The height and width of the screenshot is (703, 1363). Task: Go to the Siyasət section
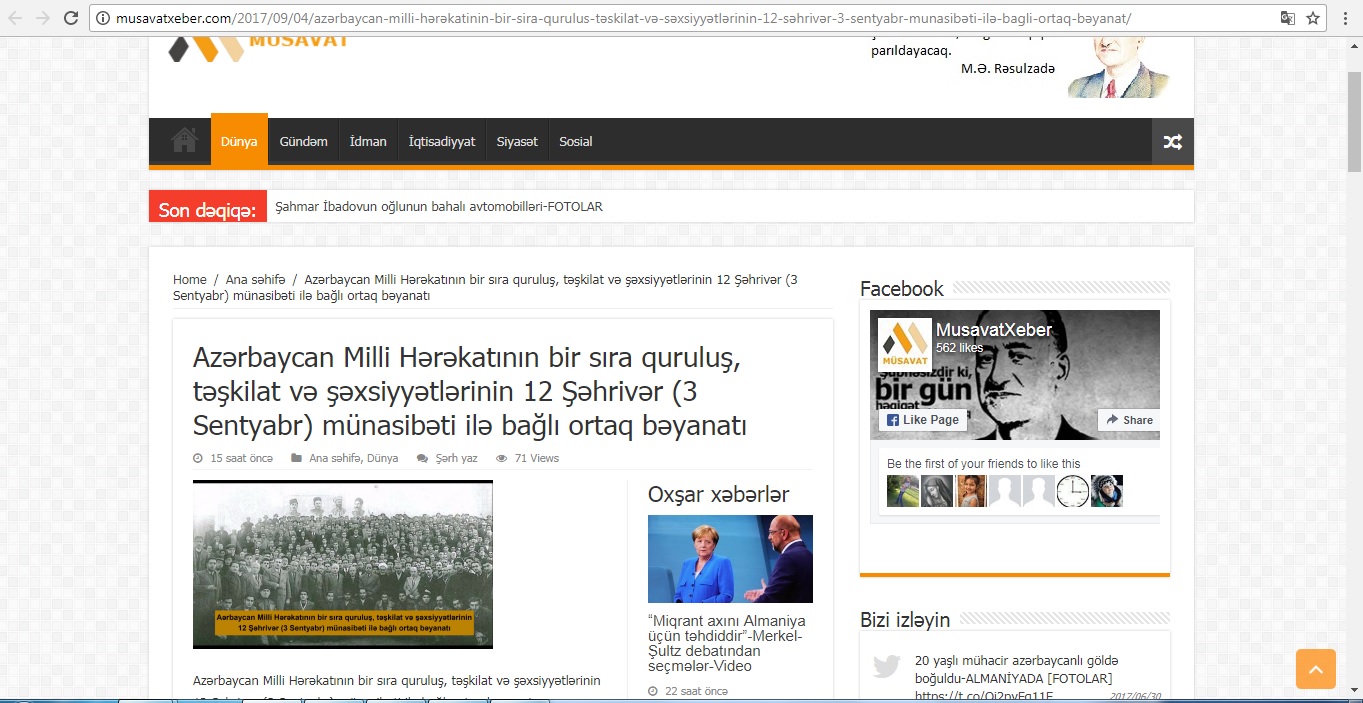tap(517, 142)
